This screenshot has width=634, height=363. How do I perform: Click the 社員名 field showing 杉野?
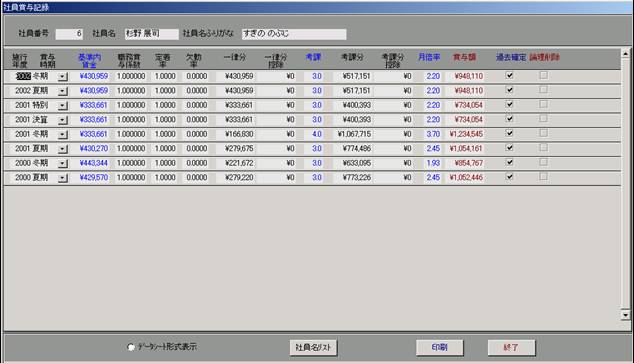(x=152, y=34)
